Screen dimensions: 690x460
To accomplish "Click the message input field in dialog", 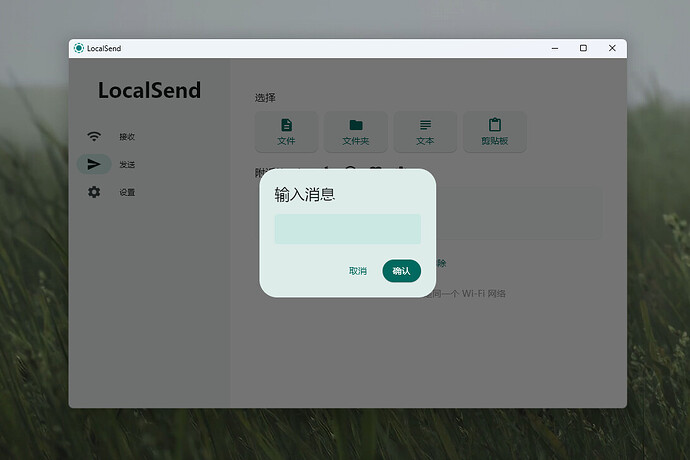I will [x=348, y=229].
